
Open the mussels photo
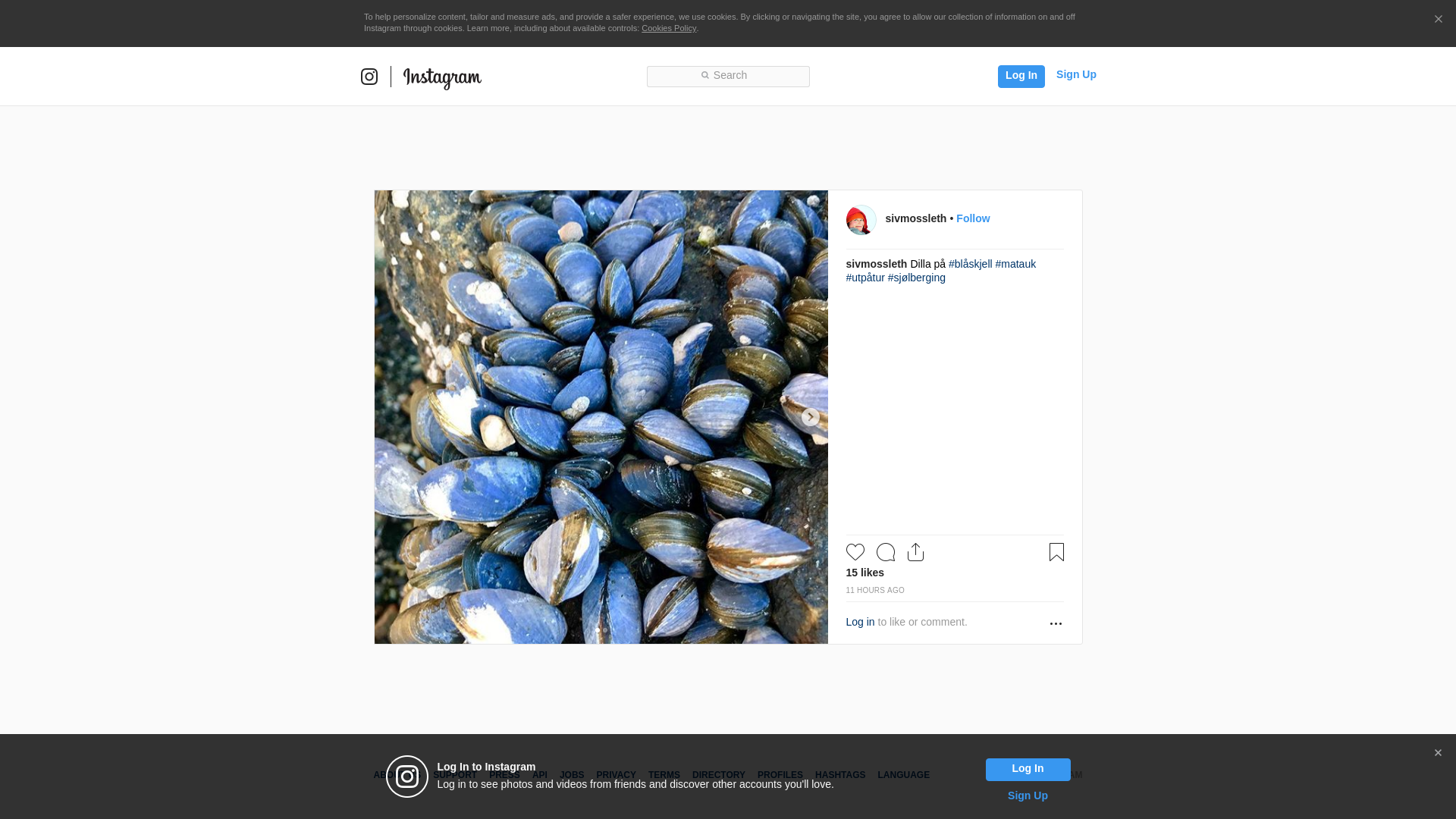(x=601, y=417)
